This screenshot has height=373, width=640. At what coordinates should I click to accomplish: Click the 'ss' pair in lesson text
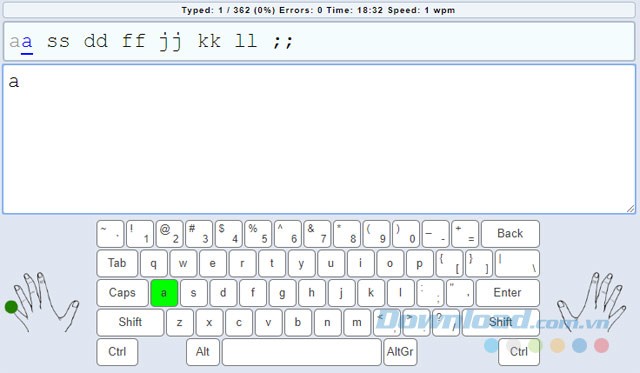(x=58, y=41)
